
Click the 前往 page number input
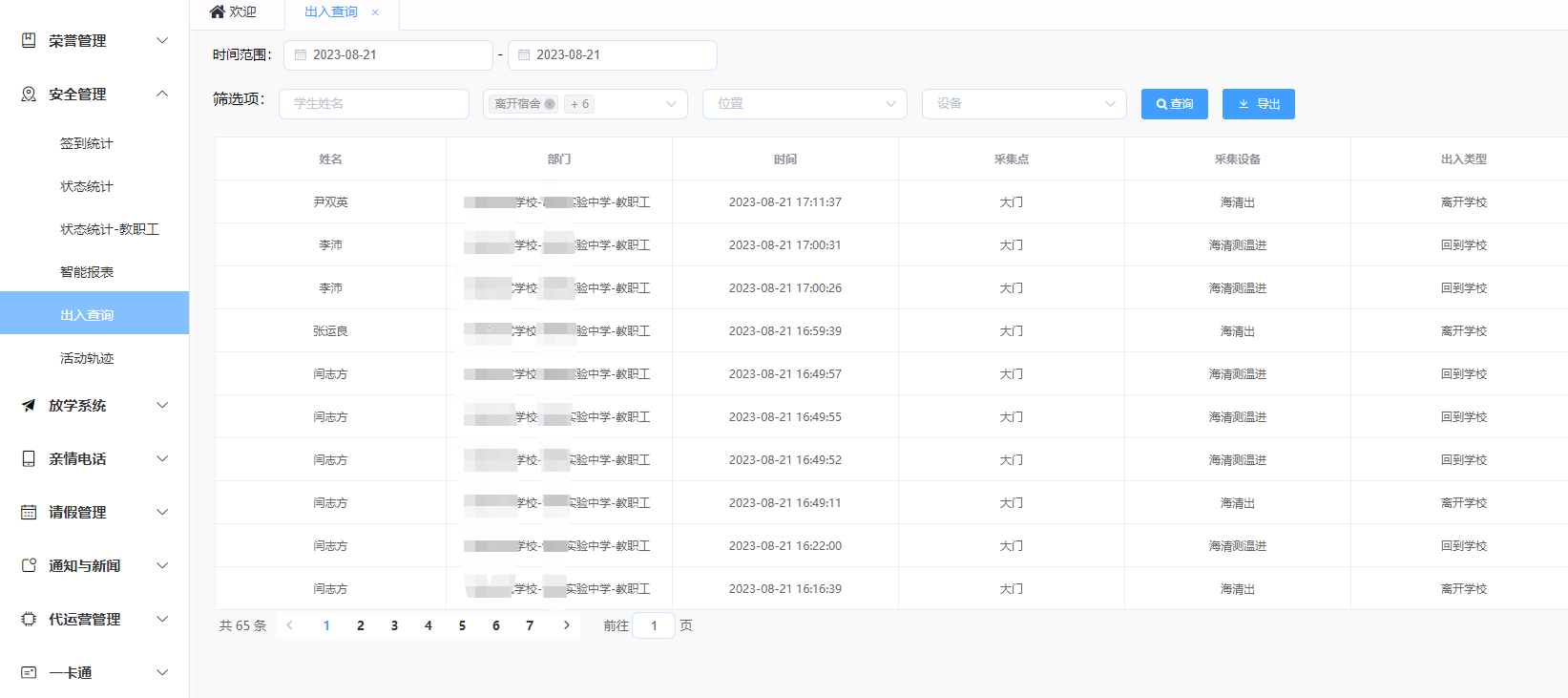654,625
